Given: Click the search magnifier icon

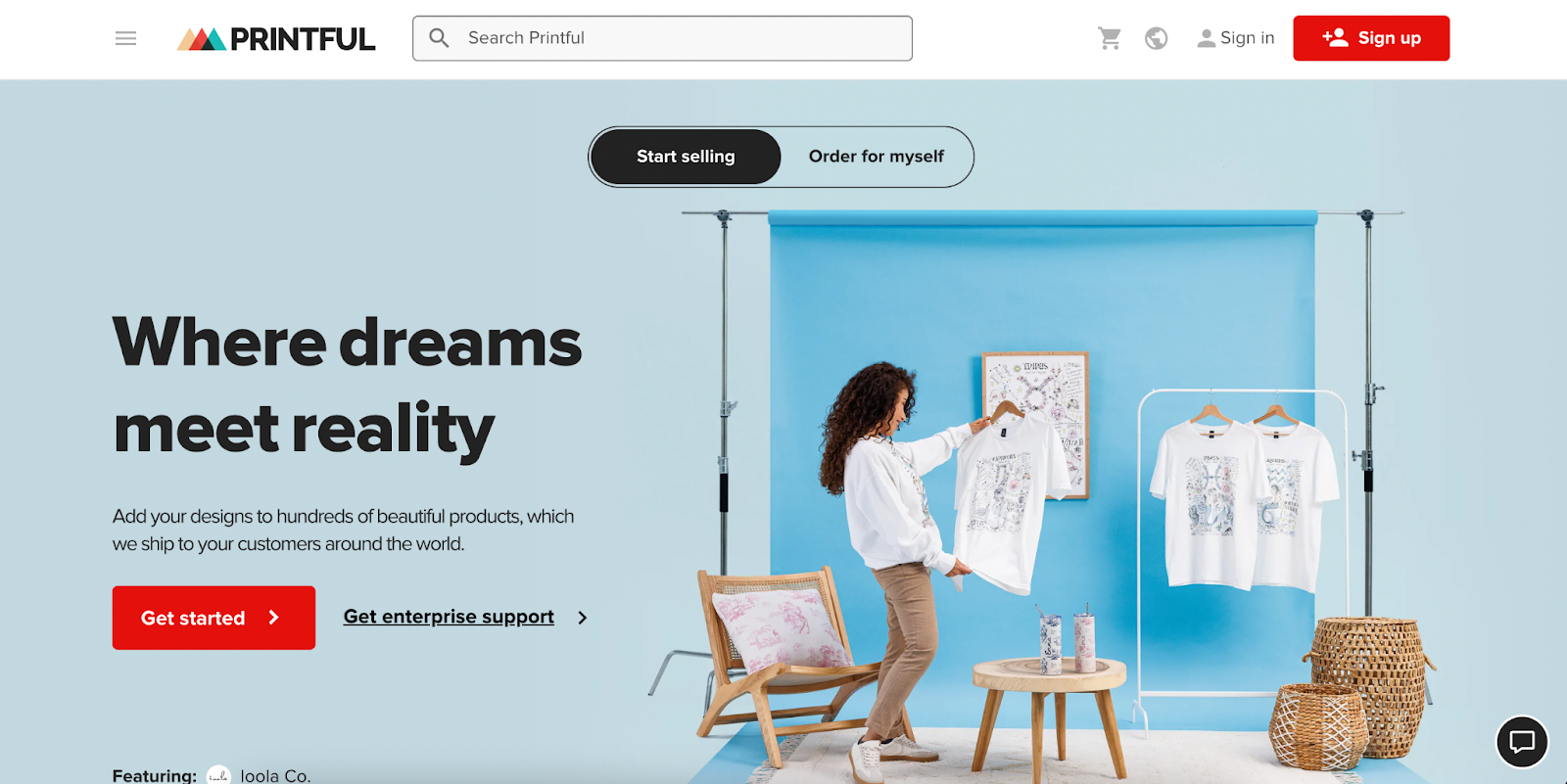Looking at the screenshot, I should pyautogui.click(x=439, y=38).
